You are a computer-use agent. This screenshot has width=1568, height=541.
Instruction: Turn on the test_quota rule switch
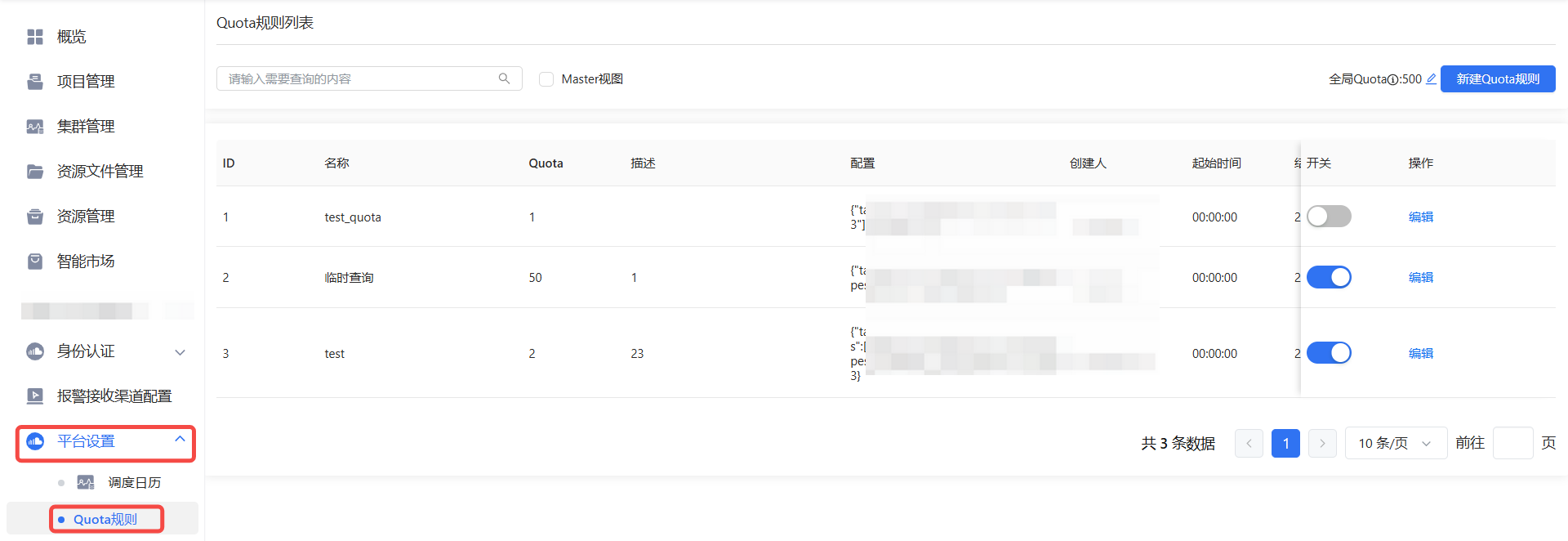pos(1328,217)
